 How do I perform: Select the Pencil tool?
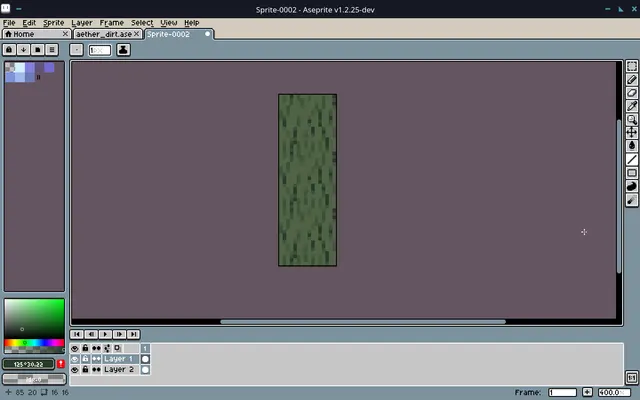[632, 80]
